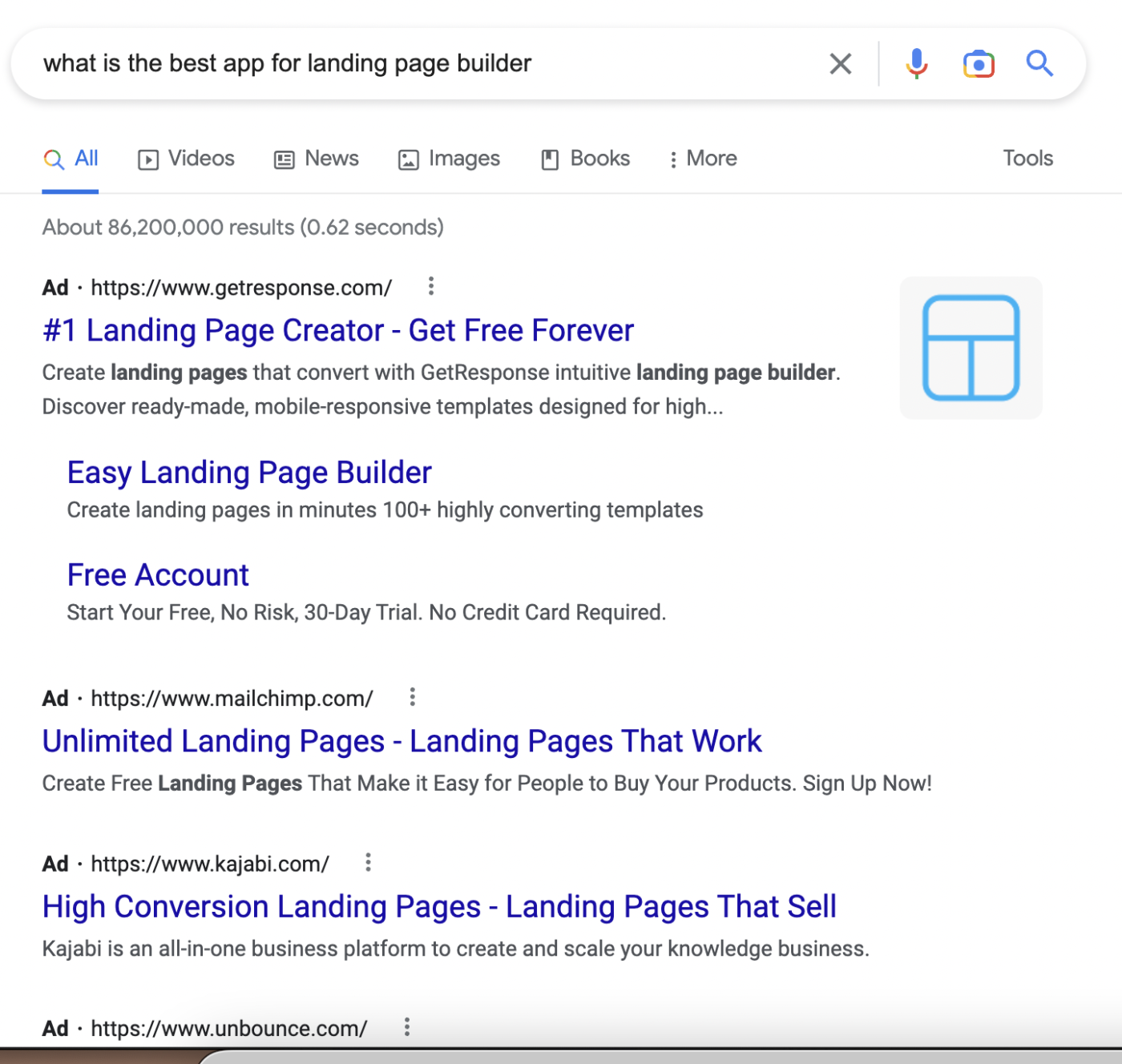Switch to the Videos tab
Screen dimensions: 1122x1064
[187, 159]
